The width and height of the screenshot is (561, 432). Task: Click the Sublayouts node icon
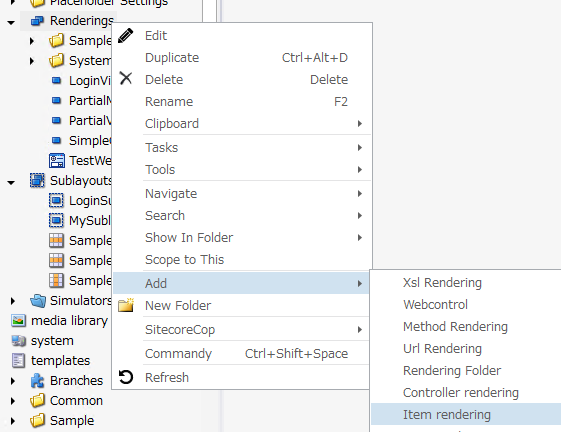37,180
